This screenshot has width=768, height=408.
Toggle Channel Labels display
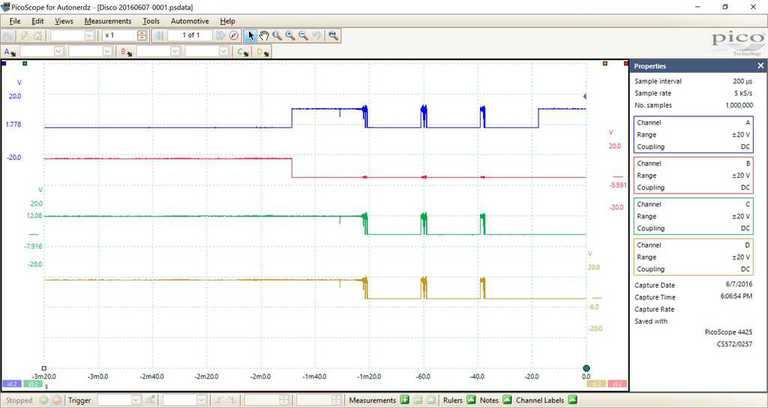tap(577, 400)
